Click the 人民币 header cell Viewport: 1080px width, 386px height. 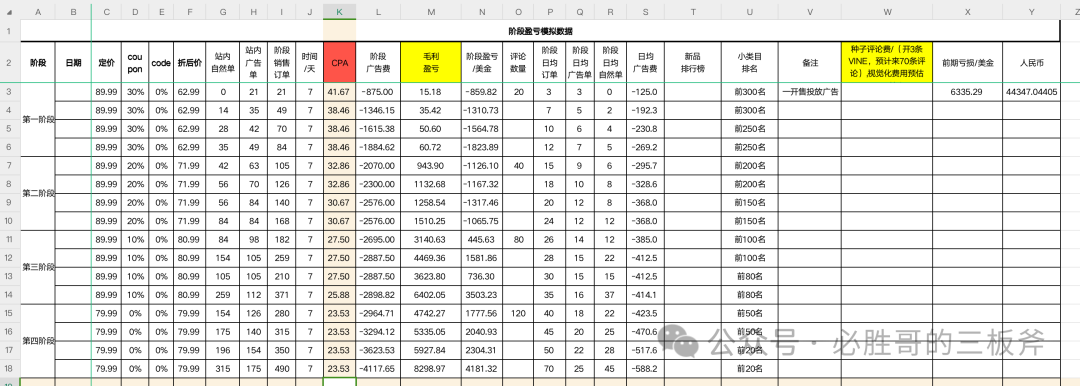[x=1031, y=63]
